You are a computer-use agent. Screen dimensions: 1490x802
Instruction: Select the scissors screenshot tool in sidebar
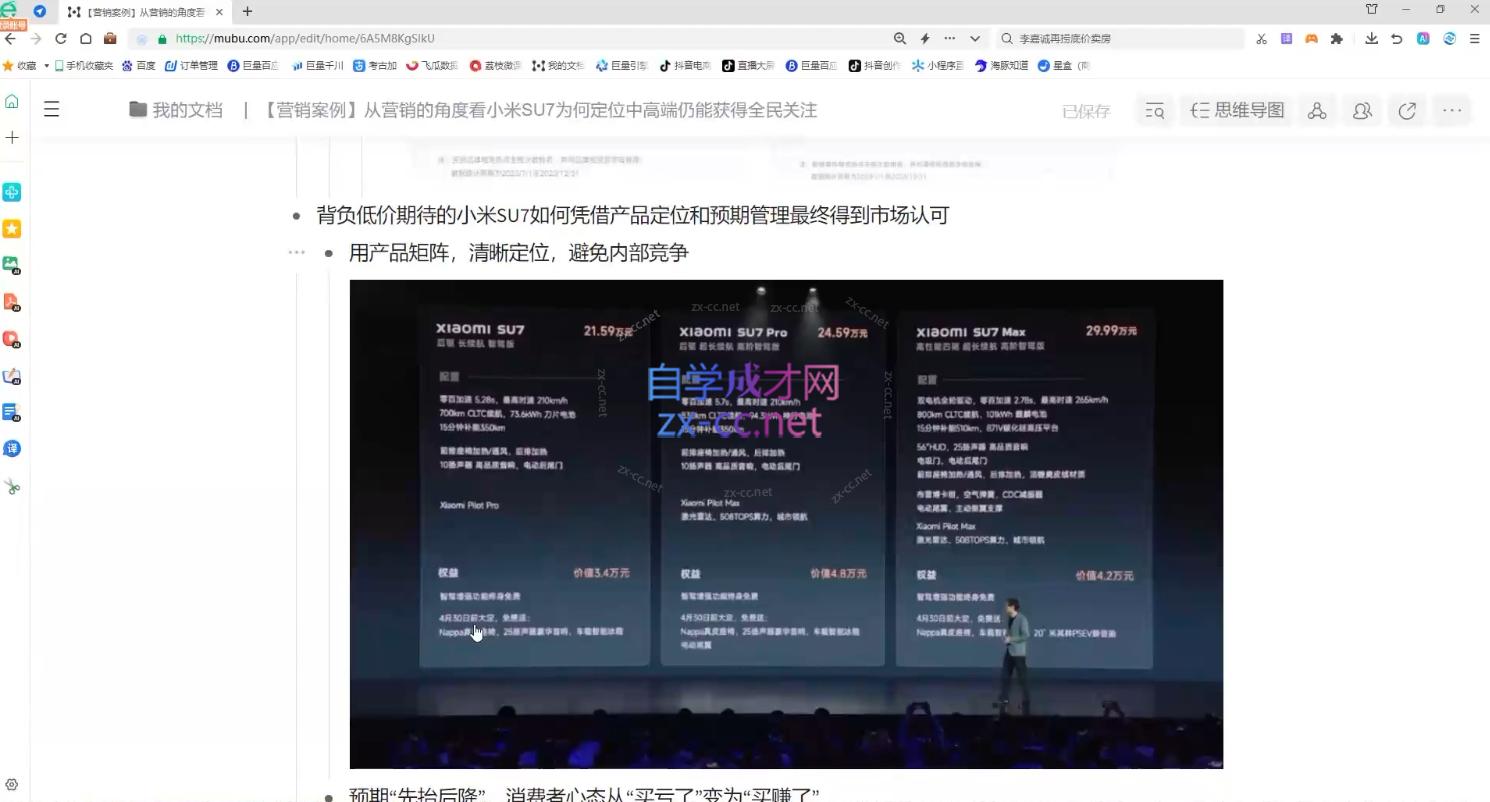[x=12, y=487]
